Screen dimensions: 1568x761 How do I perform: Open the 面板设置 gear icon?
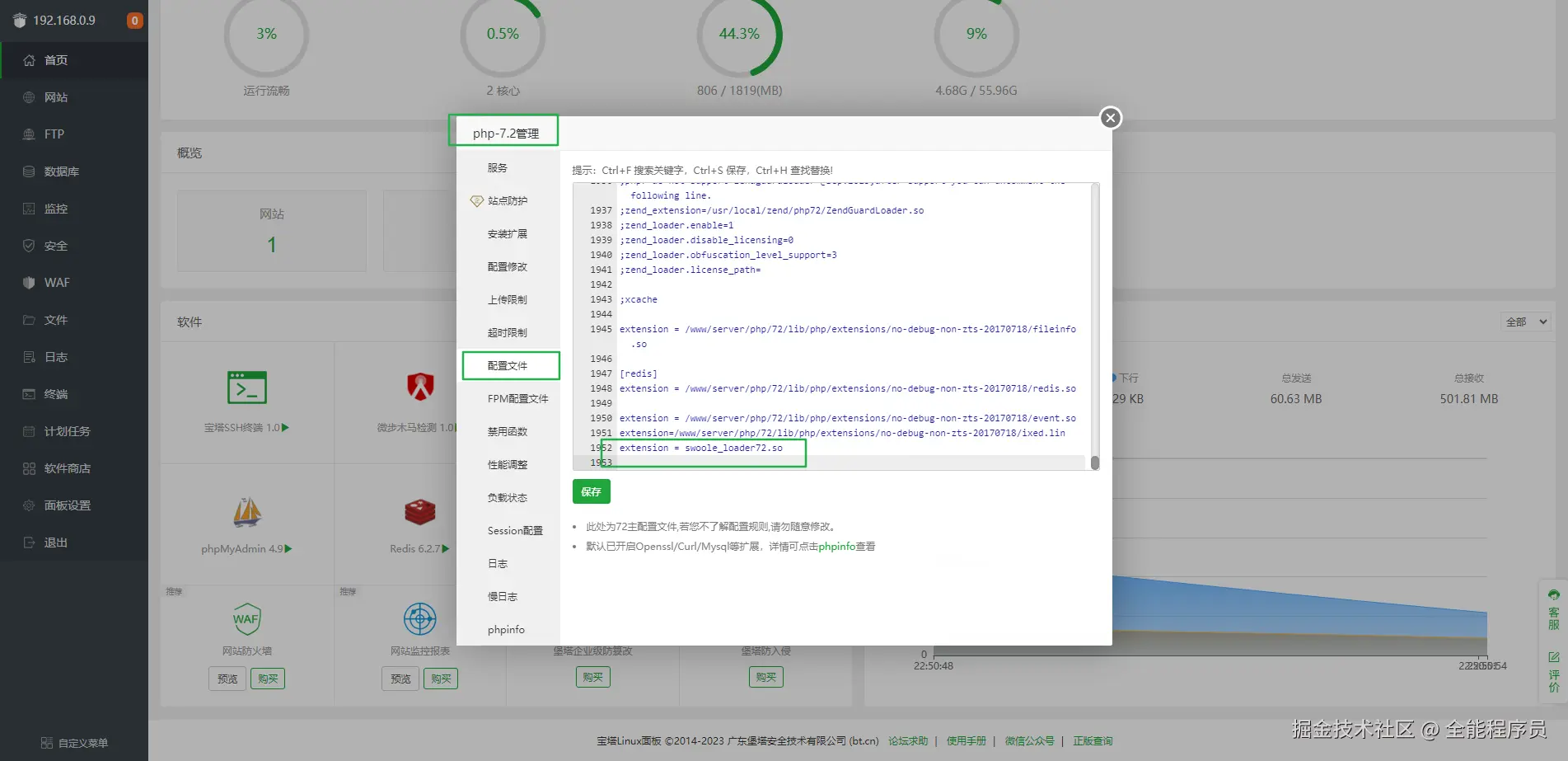[29, 505]
